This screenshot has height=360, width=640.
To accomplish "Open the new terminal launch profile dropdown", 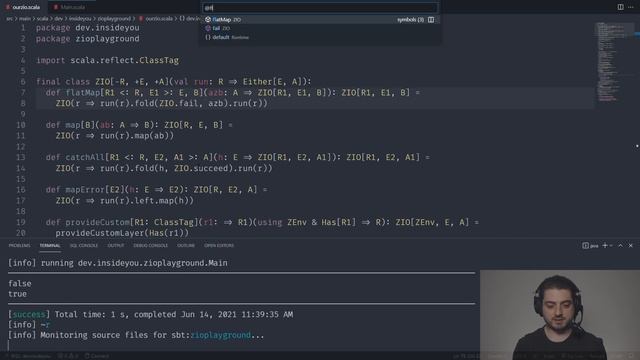I will click(611, 245).
